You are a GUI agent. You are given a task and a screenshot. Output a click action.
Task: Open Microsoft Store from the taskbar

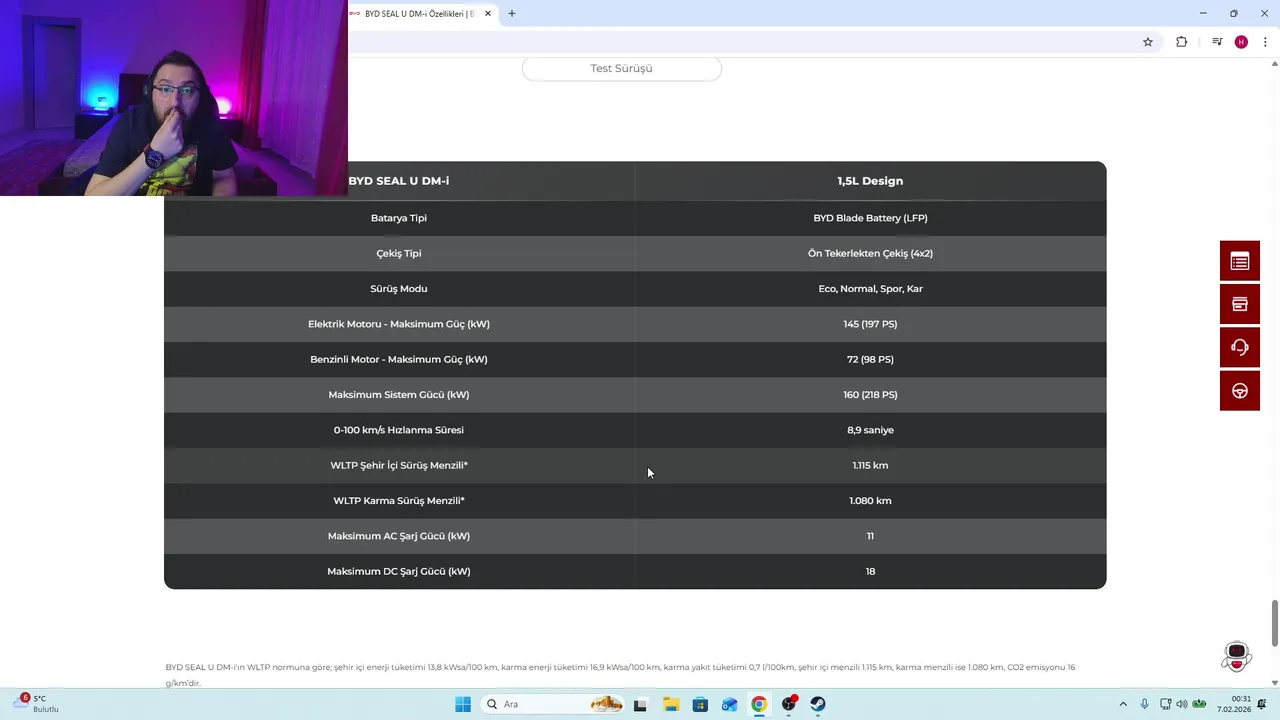[x=700, y=704]
